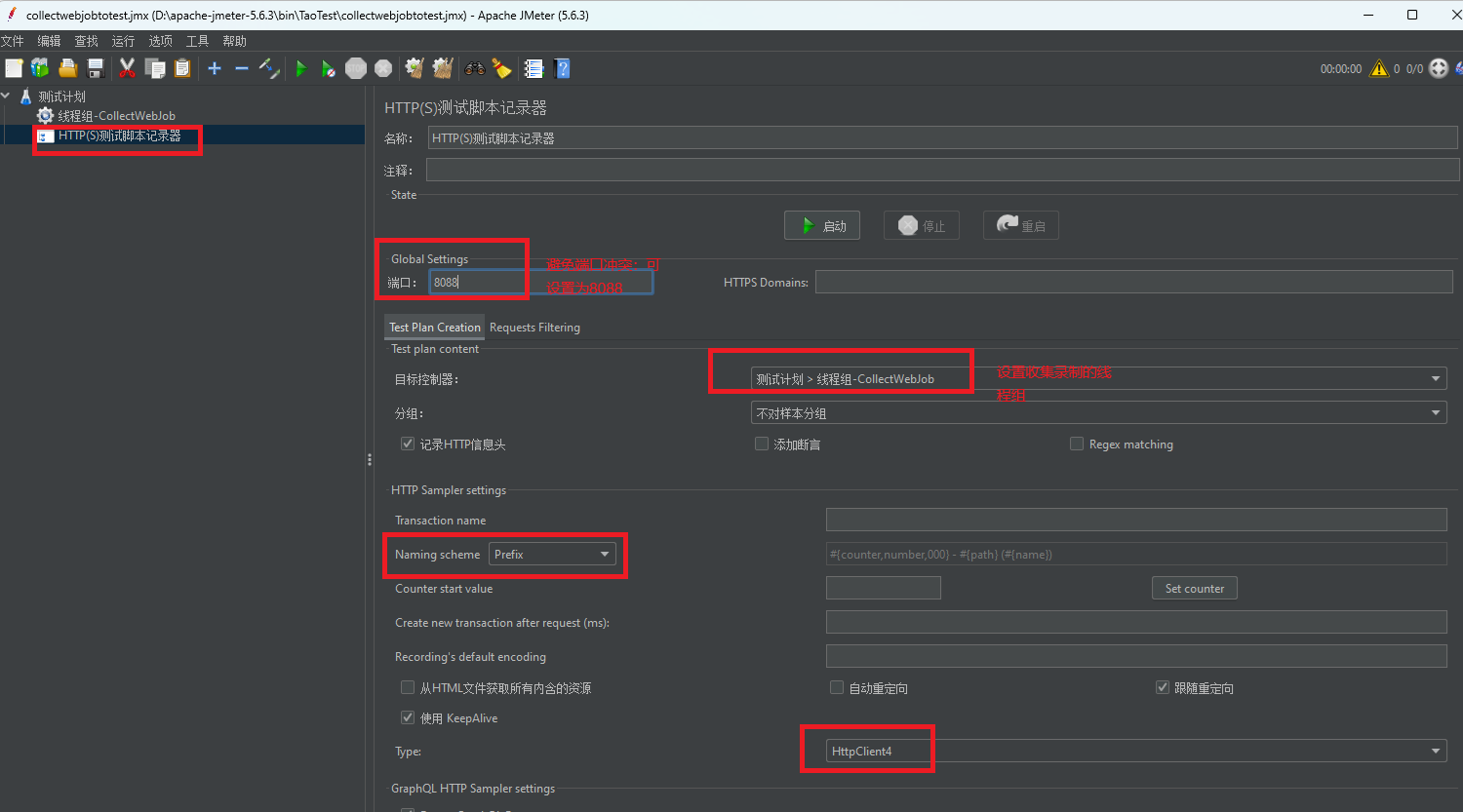Screen dimensions: 1463x812
Task: Click the 停止 stop recorder button
Action: (922, 225)
